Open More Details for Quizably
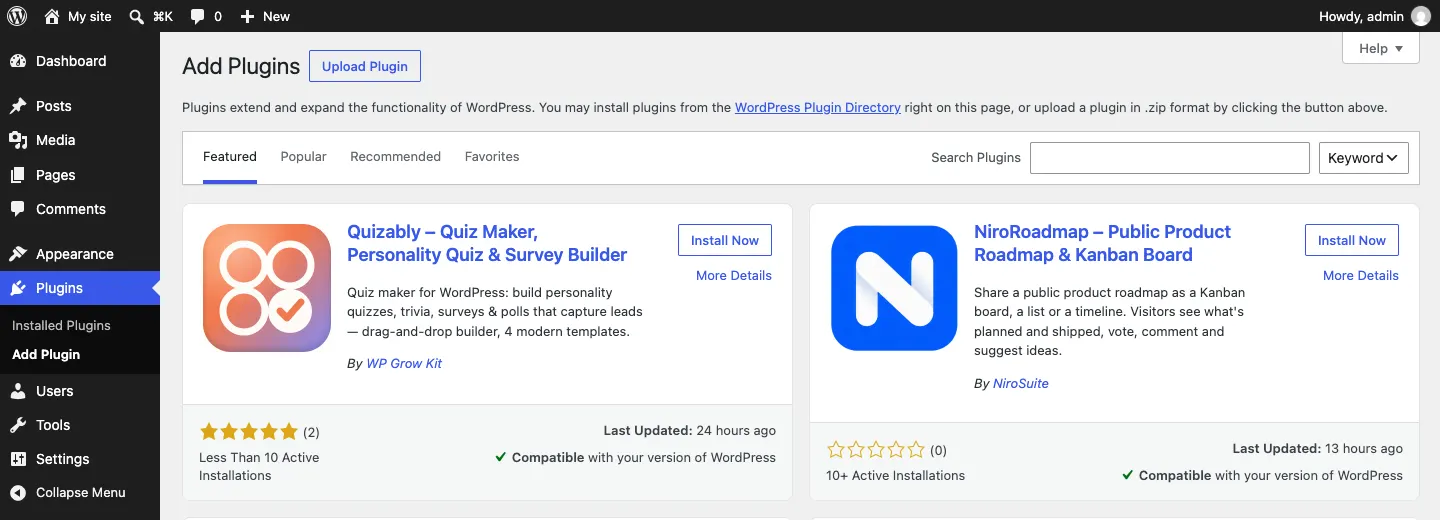1440x520 pixels. pyautogui.click(x=734, y=276)
